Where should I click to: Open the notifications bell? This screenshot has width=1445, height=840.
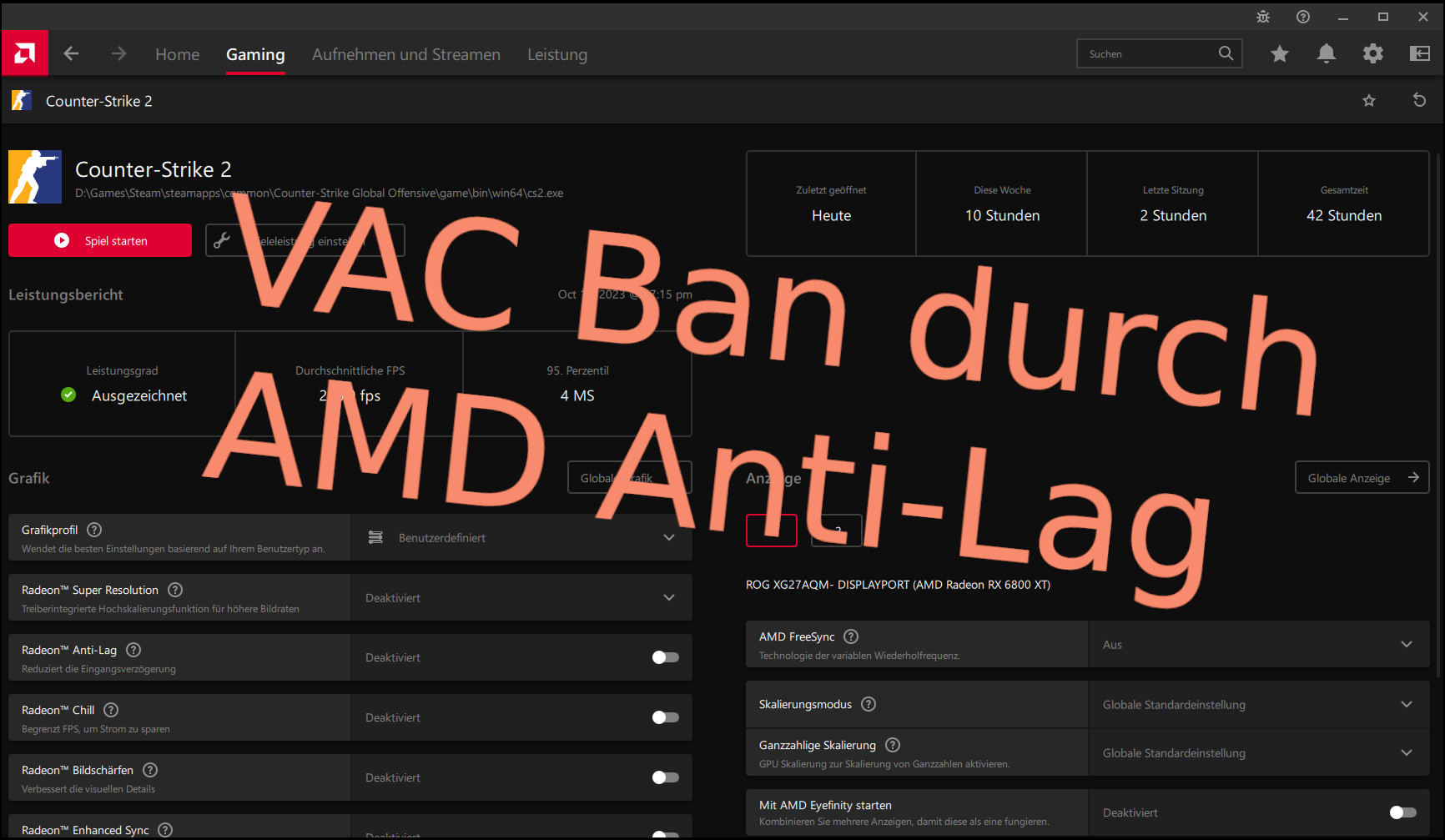click(1327, 53)
